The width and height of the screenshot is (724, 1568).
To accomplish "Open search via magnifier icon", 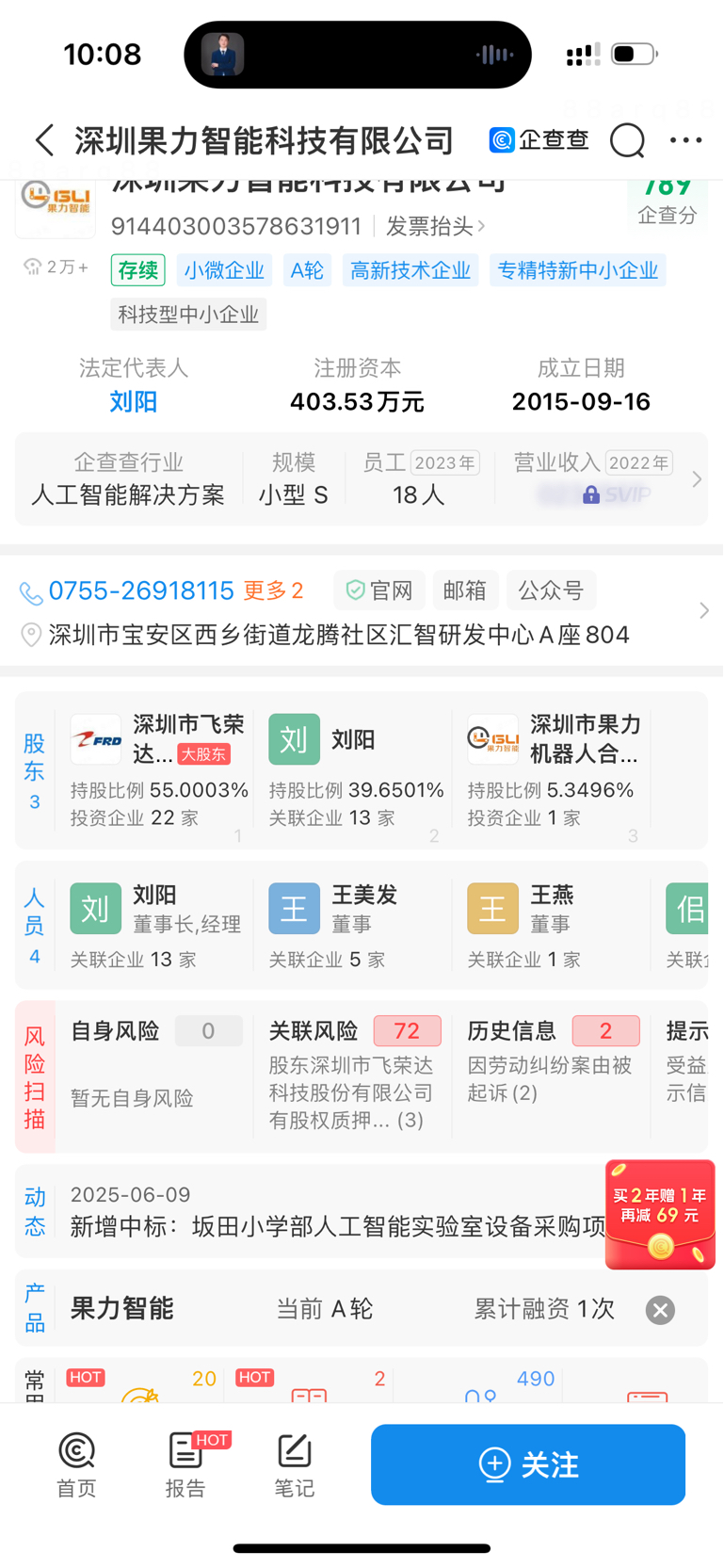I will (x=627, y=140).
